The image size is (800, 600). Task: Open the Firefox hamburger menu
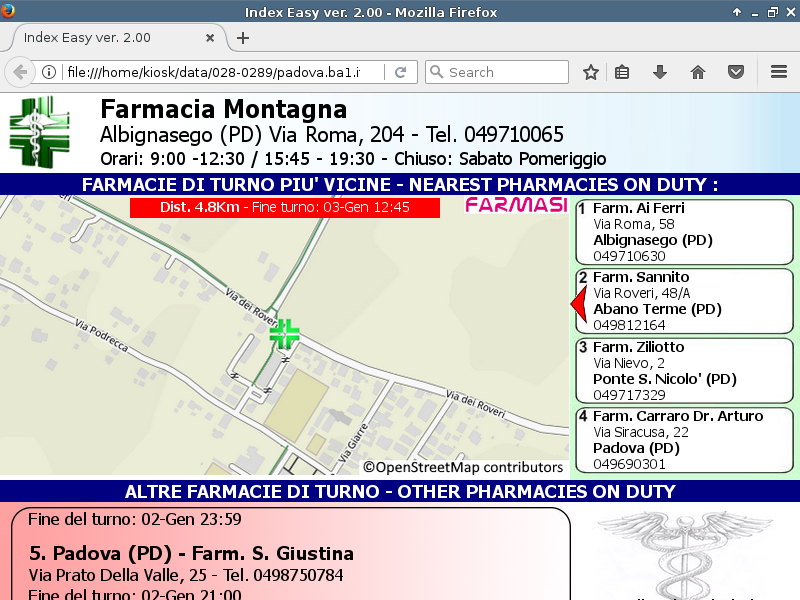(x=779, y=72)
